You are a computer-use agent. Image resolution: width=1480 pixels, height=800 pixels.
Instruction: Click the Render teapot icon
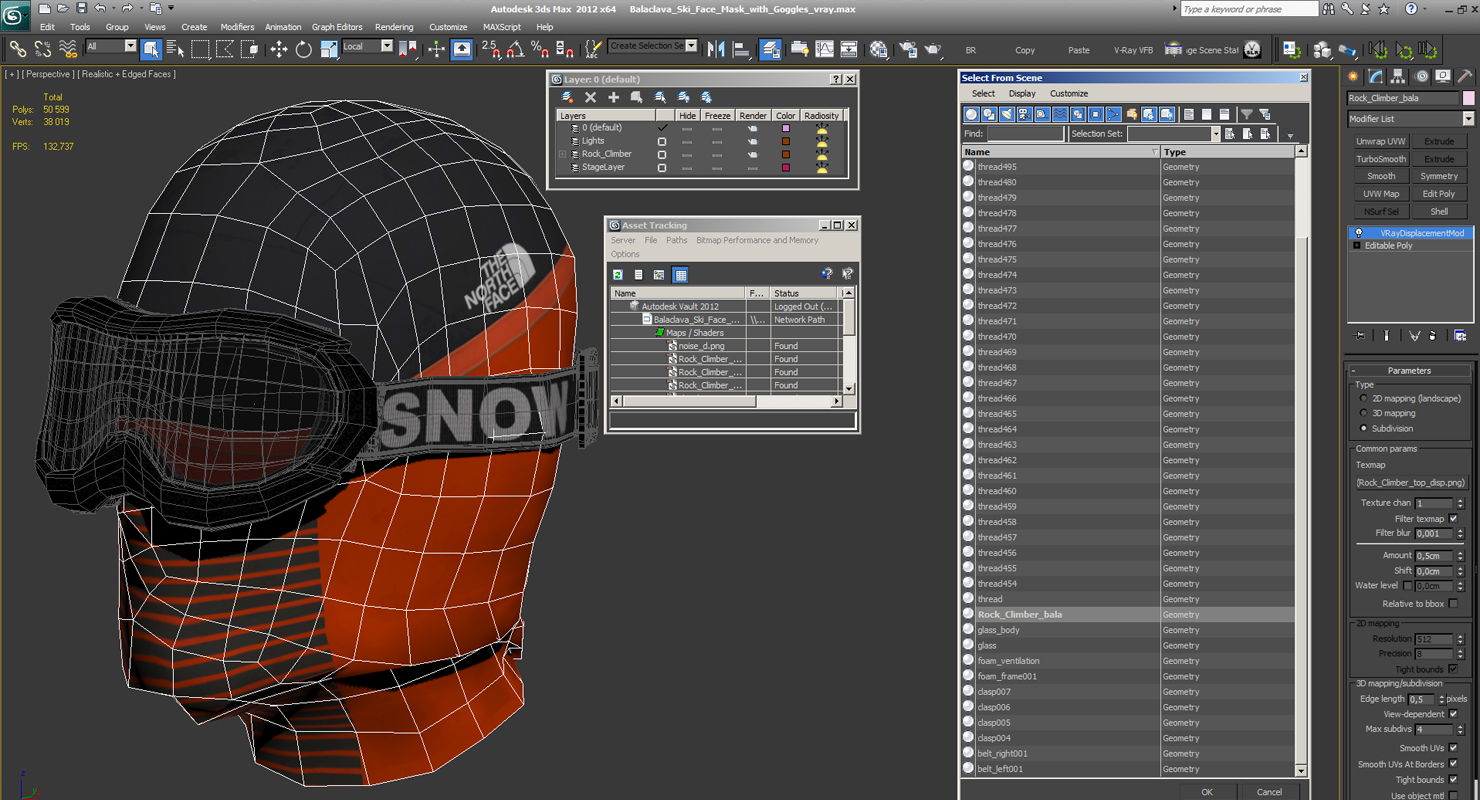932,48
